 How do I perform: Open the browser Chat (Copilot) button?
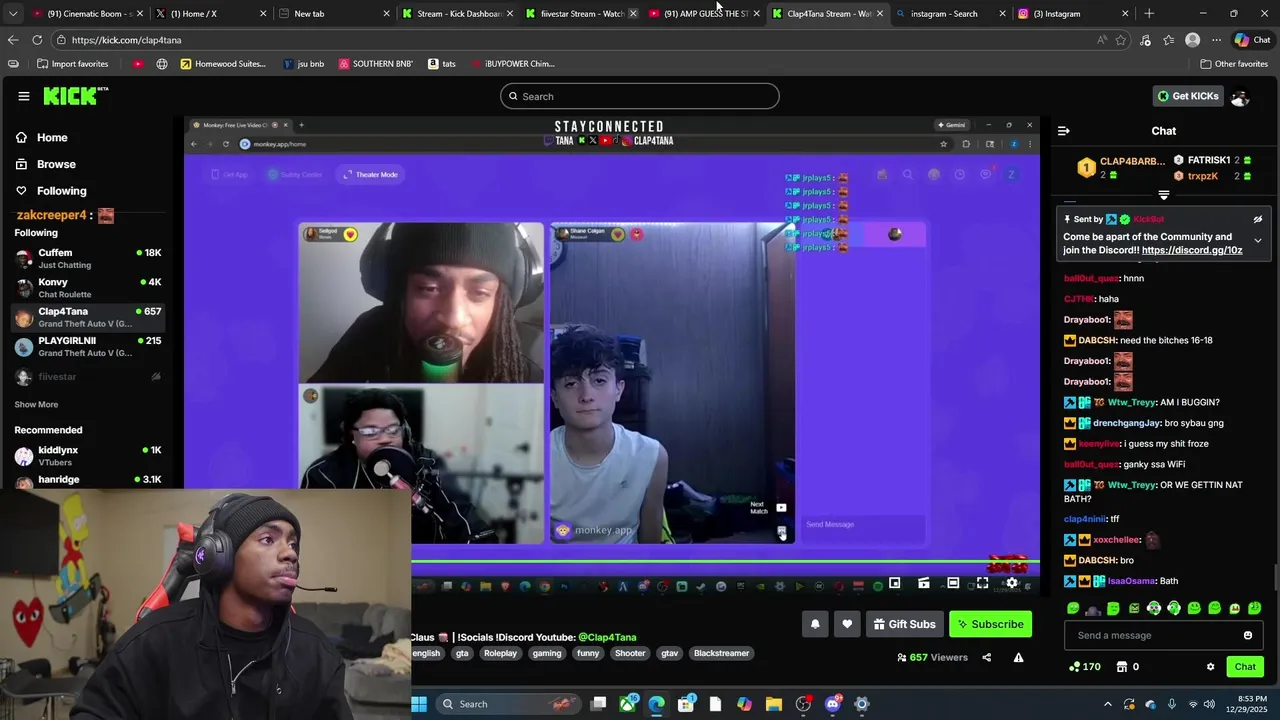click(1252, 40)
